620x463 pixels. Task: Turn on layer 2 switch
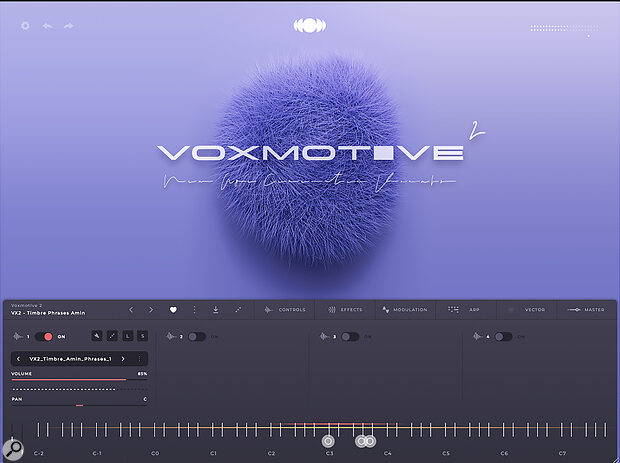197,336
